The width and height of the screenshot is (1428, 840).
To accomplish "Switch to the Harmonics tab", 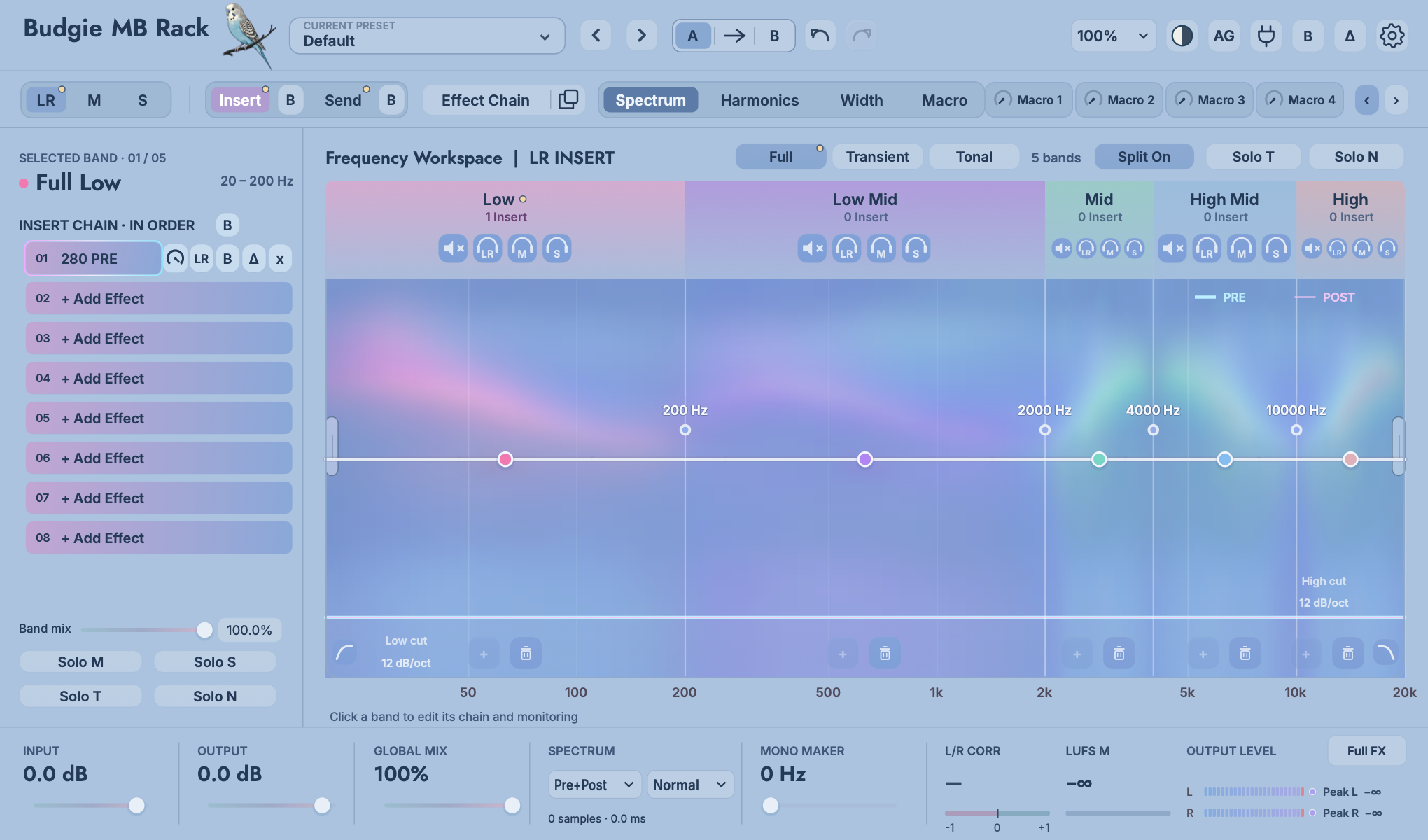I will tap(759, 100).
